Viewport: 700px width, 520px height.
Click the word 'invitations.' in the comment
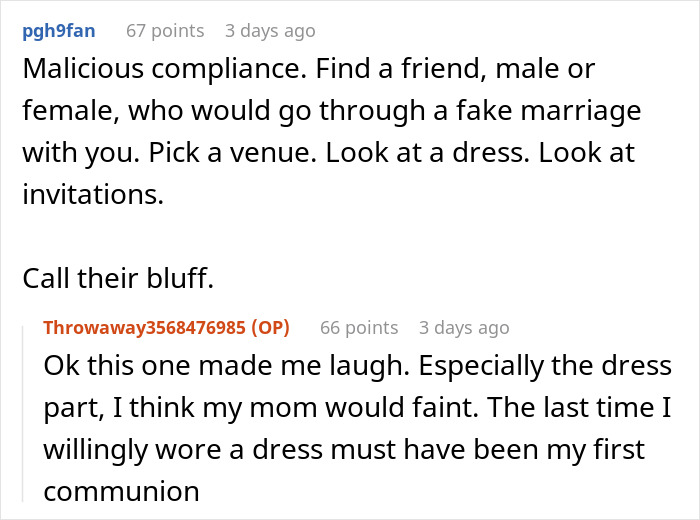point(93,194)
